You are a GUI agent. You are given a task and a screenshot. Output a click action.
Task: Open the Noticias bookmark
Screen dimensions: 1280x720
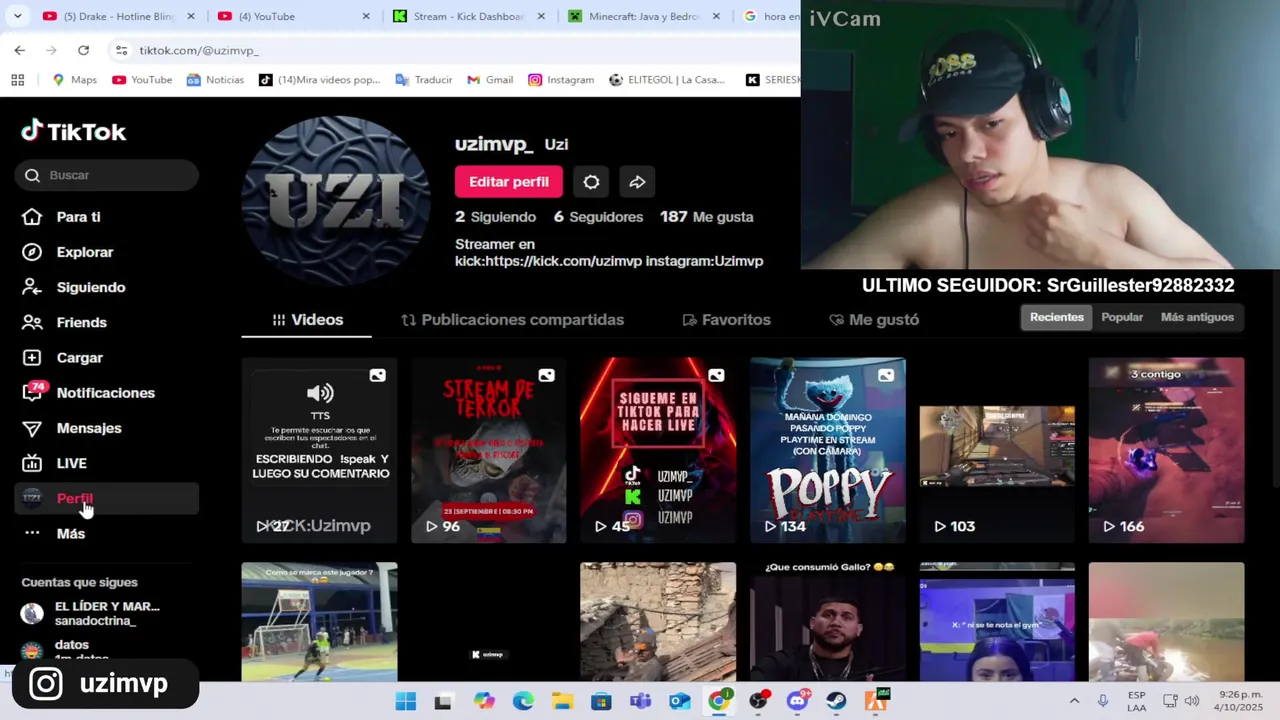(x=215, y=80)
